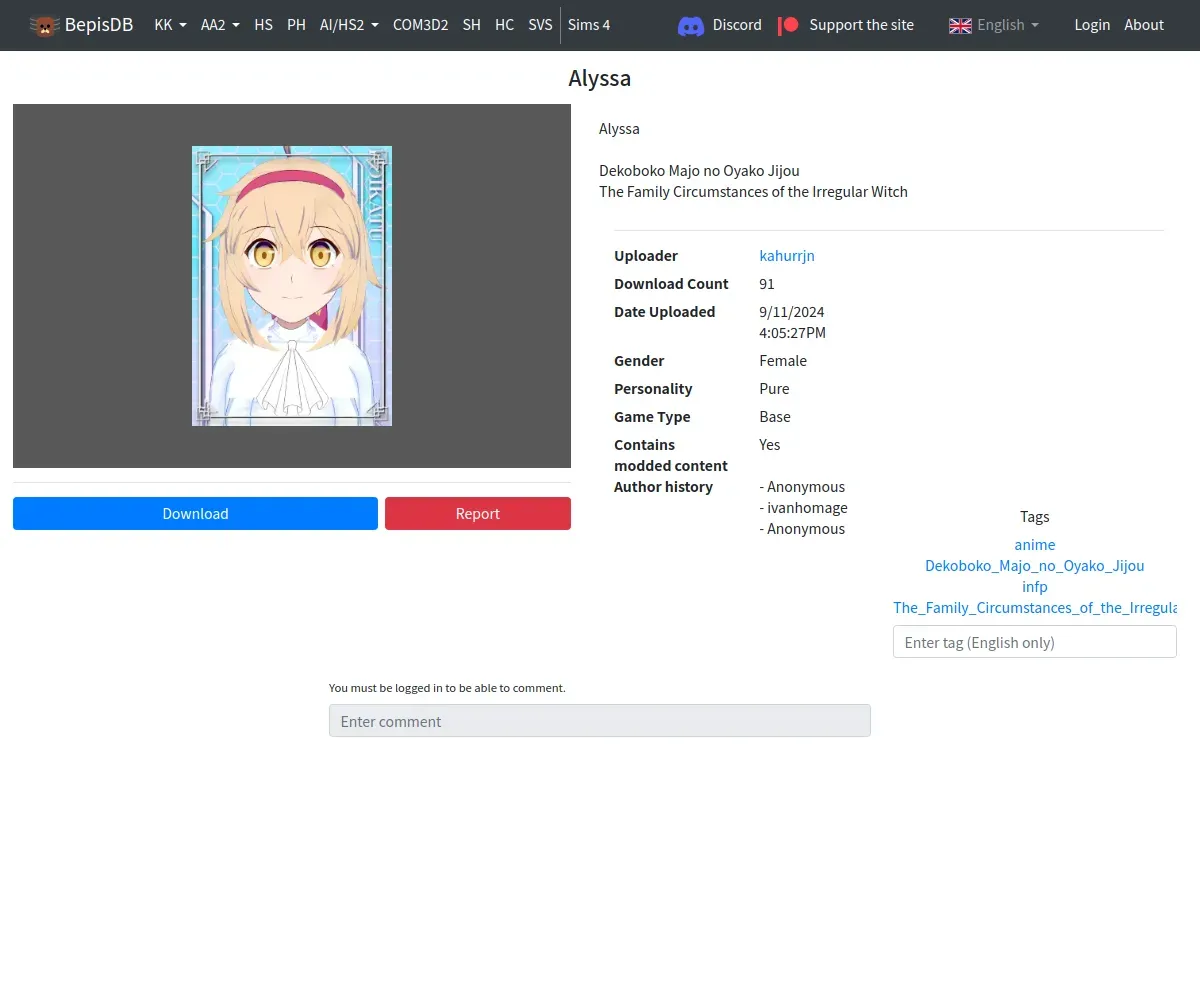Click the anime tag link
1200x1000 pixels.
[x=1034, y=545]
